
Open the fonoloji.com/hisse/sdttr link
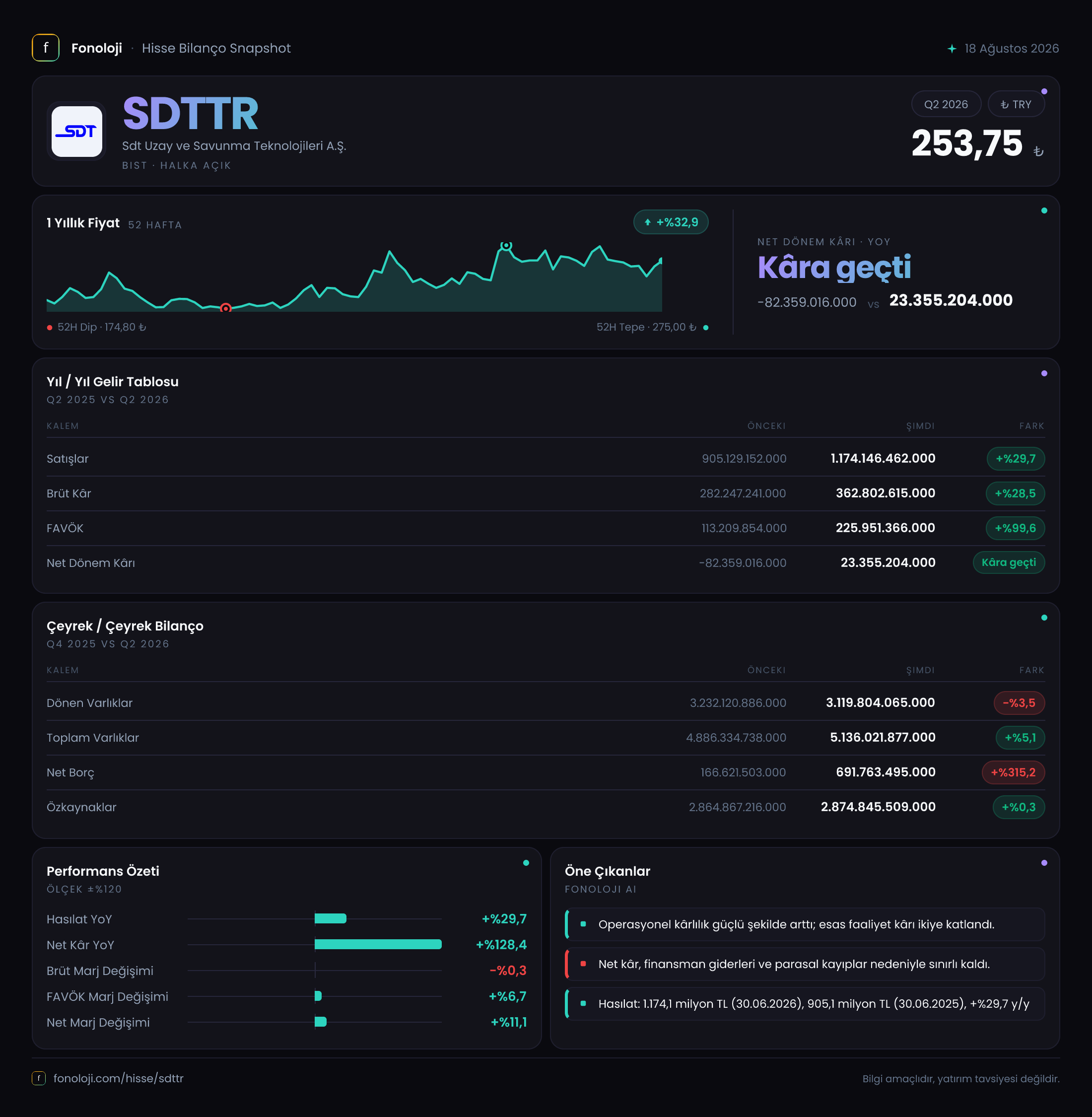pos(118,1078)
